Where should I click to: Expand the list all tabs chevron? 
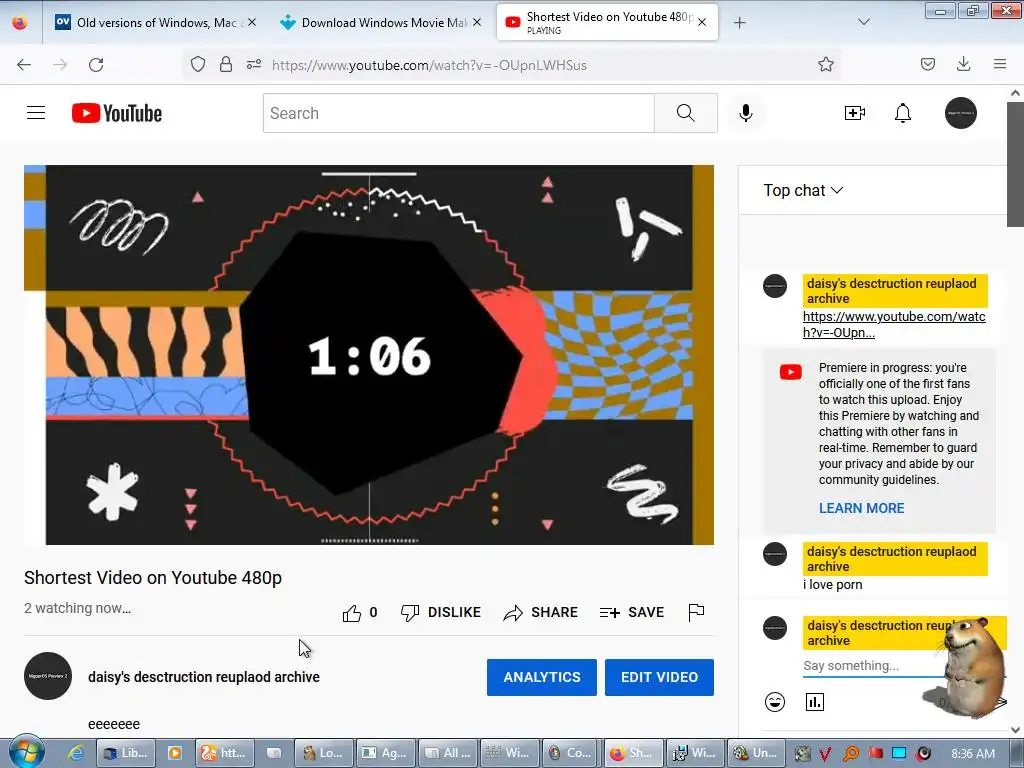pyautogui.click(x=863, y=22)
